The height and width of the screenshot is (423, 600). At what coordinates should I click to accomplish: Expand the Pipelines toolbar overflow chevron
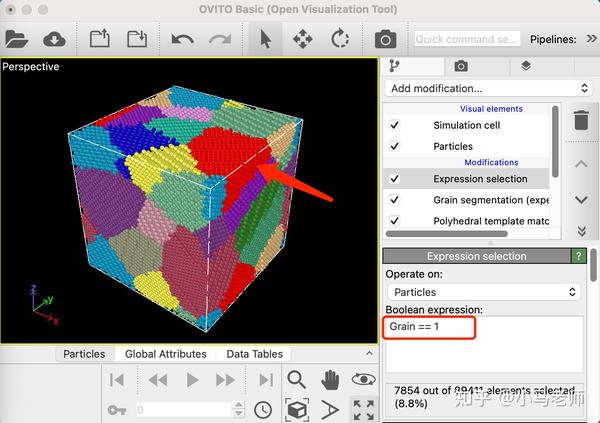coord(591,39)
